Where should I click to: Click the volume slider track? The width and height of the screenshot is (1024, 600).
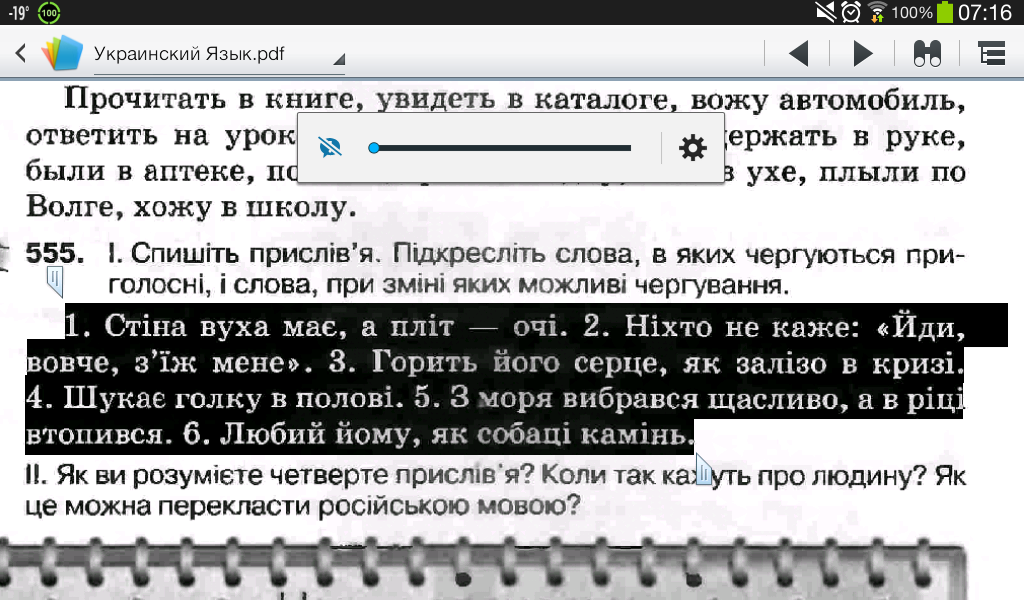pyautogui.click(x=502, y=148)
